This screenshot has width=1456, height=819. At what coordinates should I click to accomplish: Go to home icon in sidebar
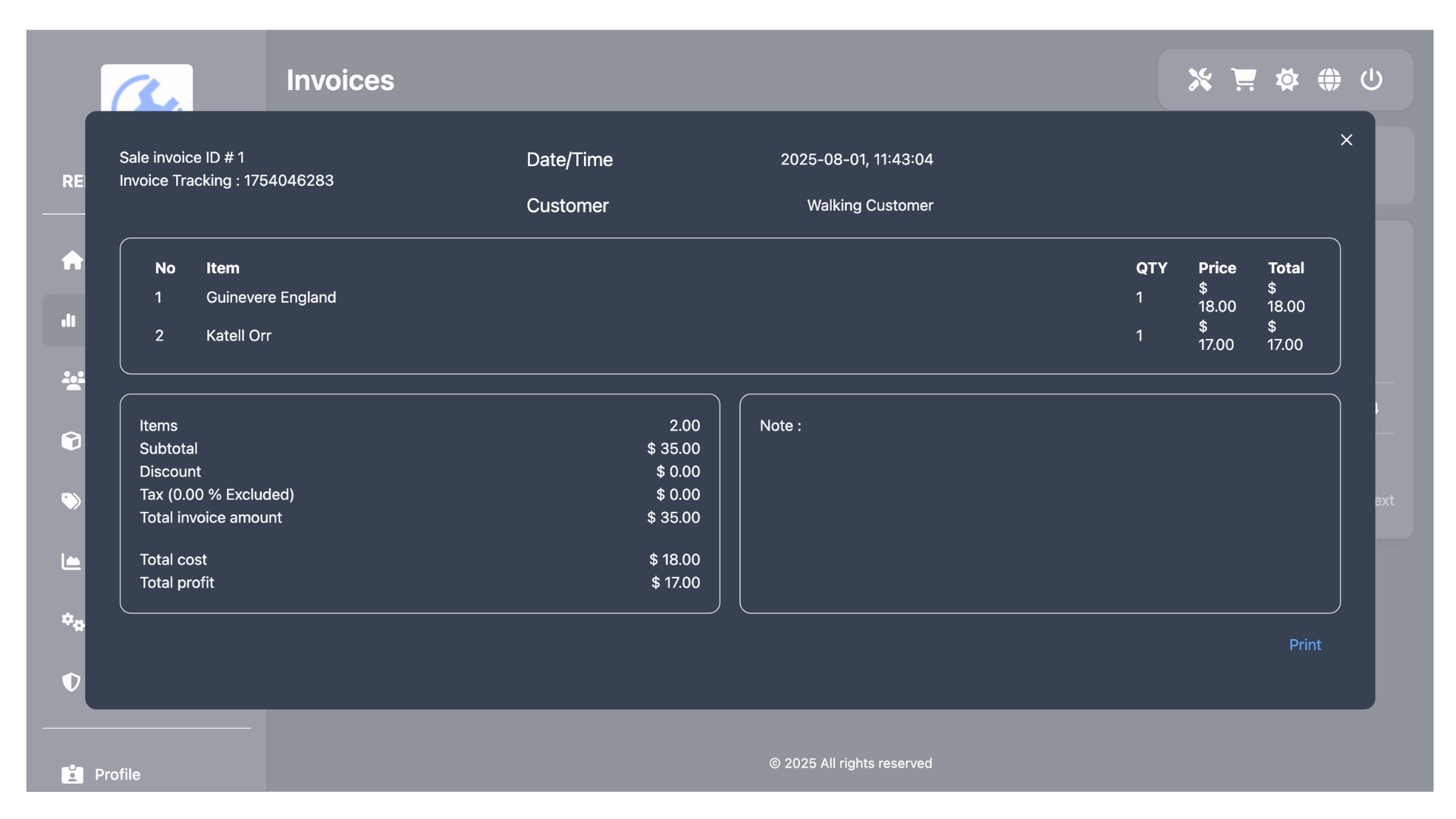click(72, 260)
